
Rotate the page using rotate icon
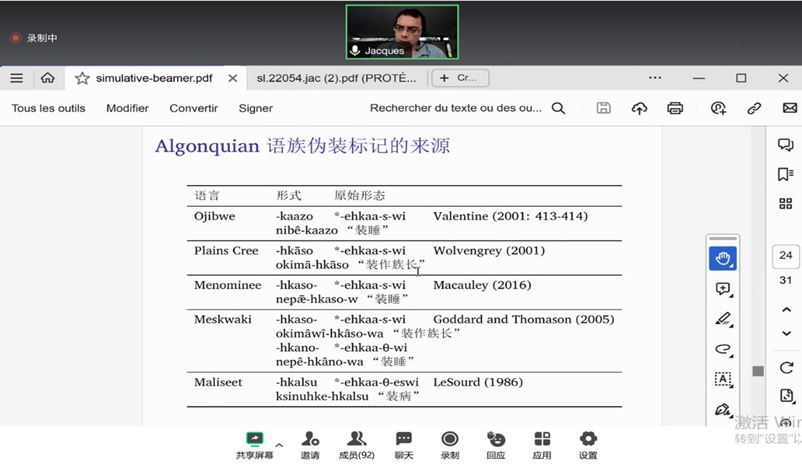click(786, 368)
